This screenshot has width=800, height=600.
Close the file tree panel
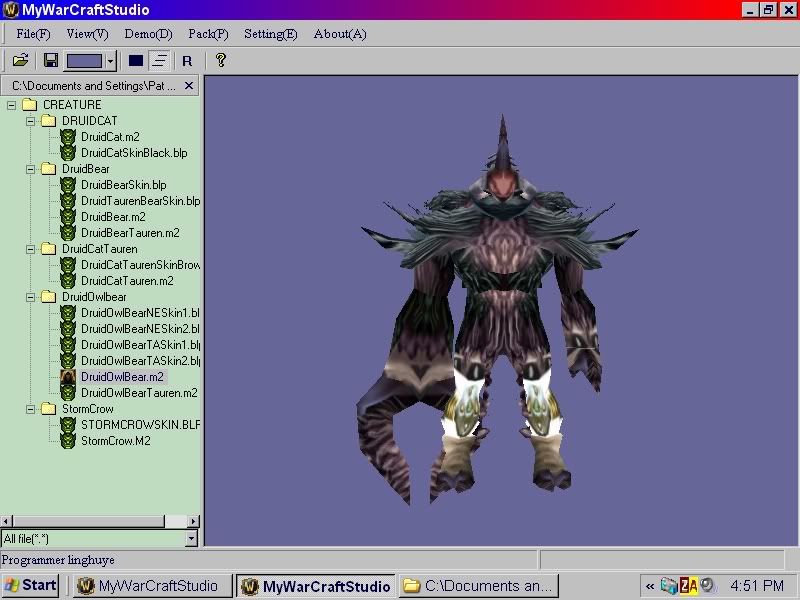pos(189,86)
